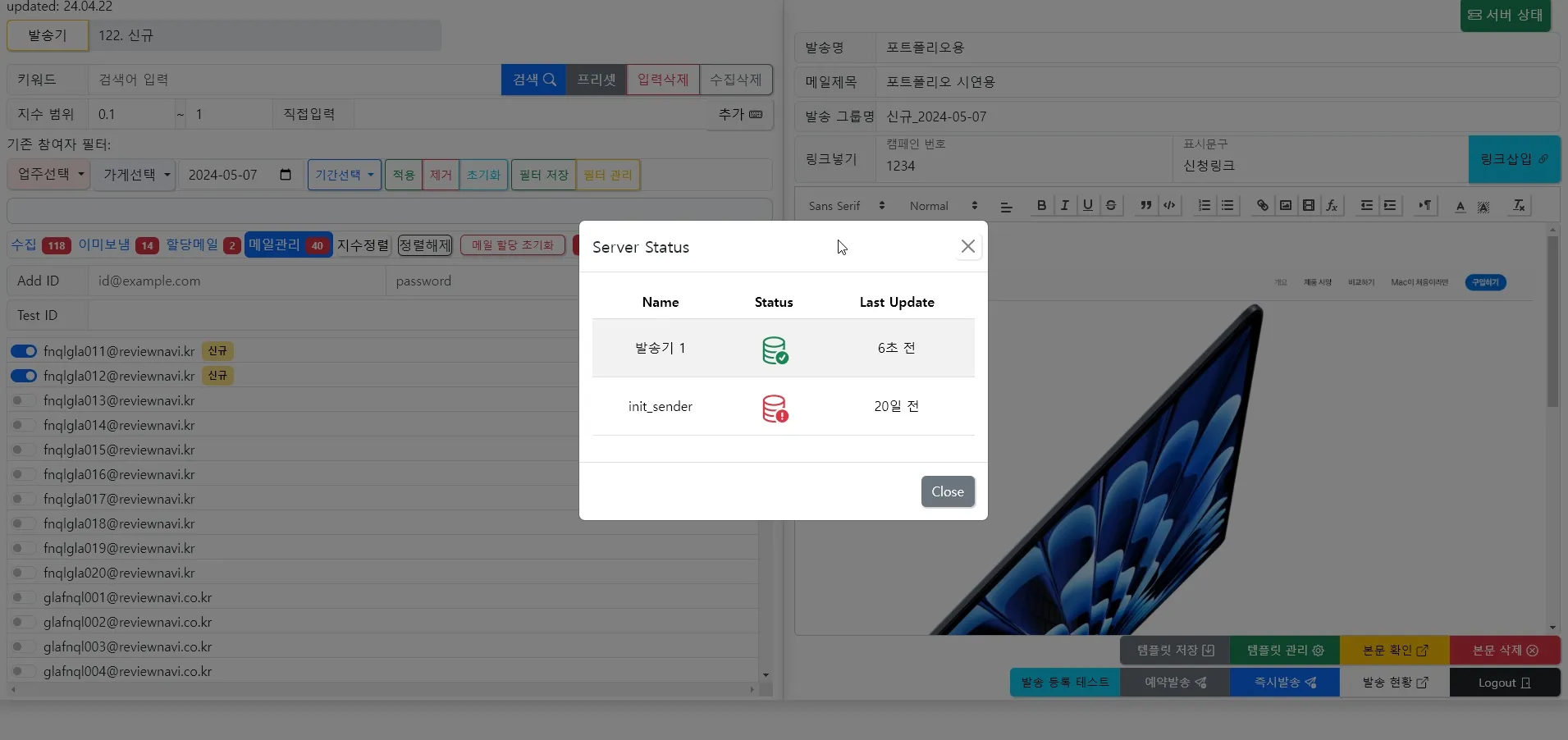Insert a code block using the code icon
The height and width of the screenshot is (740, 1568).
[1169, 205]
